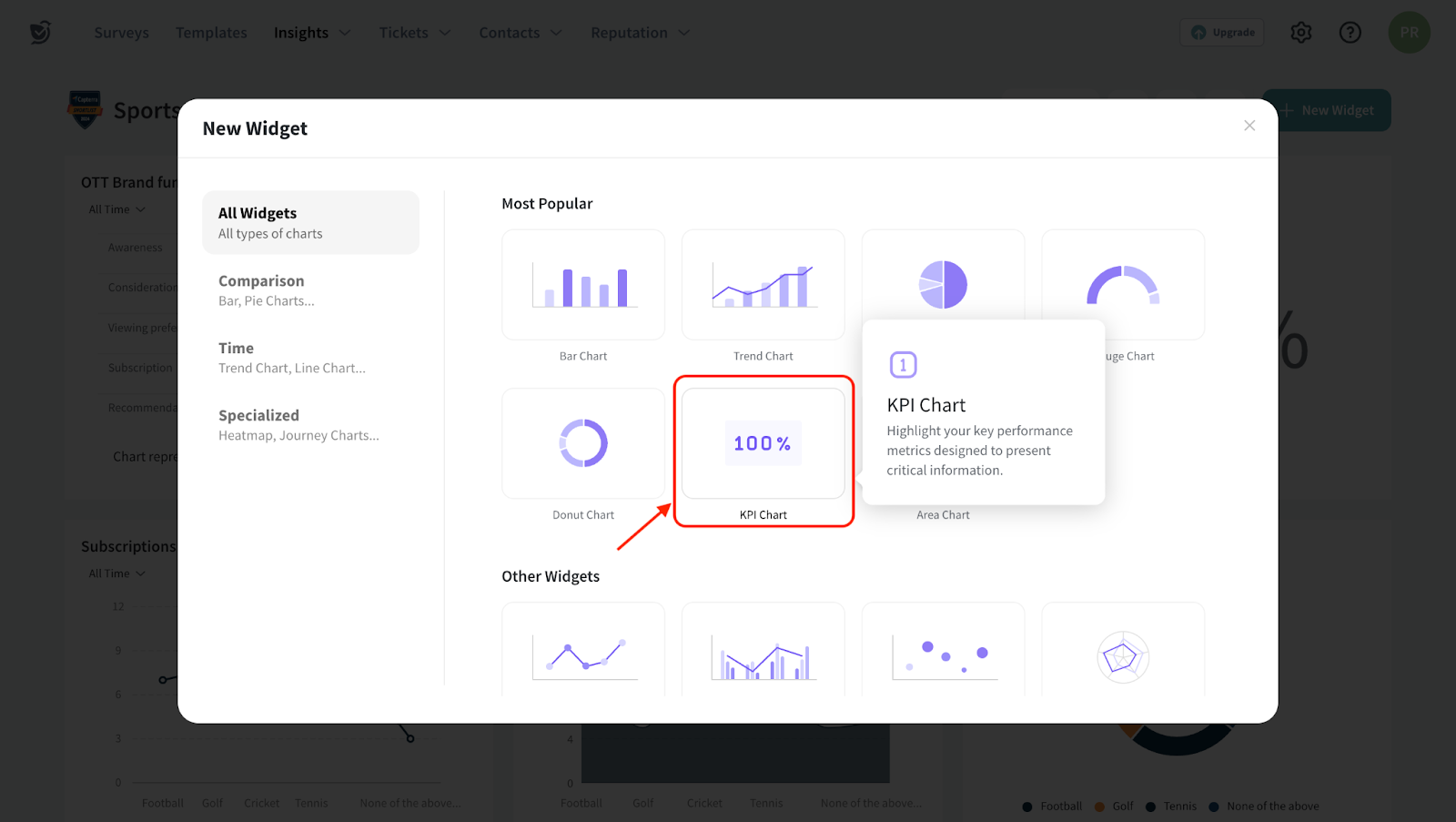Choose the radar chart widget icon
The image size is (1456, 822).
pyautogui.click(x=1123, y=655)
